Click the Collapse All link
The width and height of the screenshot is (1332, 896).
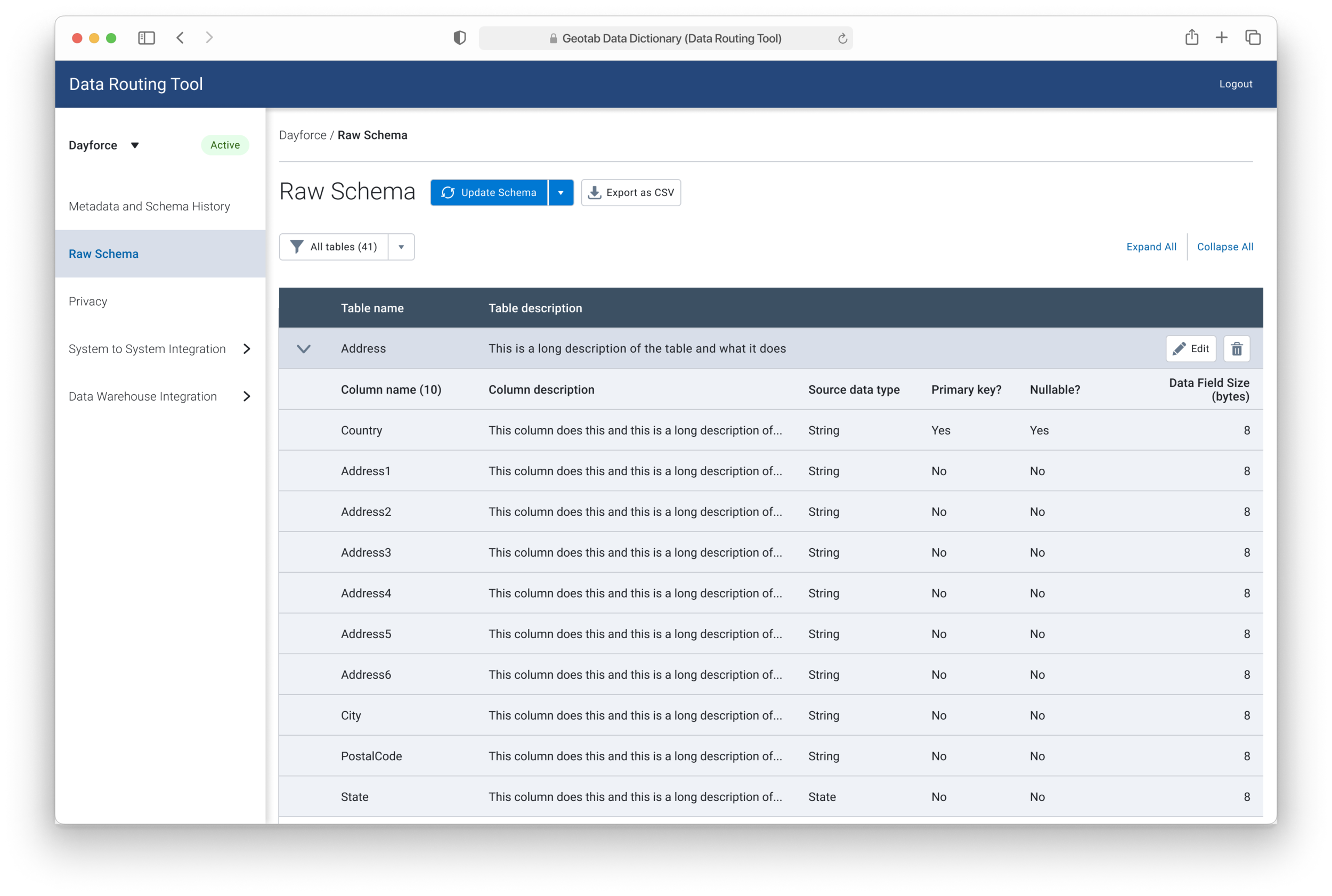[x=1224, y=247]
